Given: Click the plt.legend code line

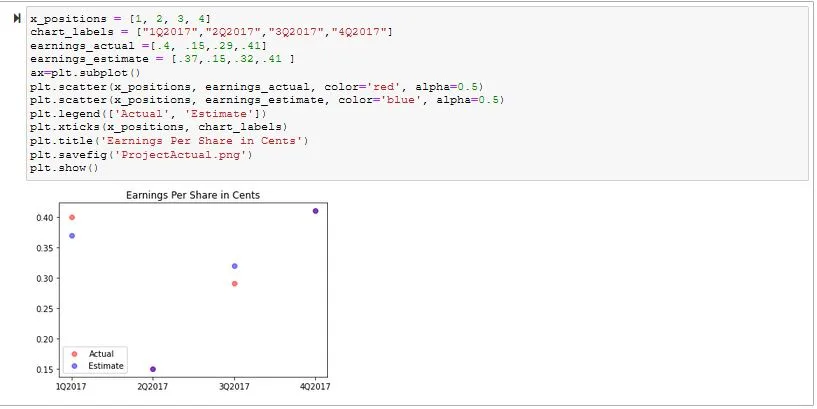Looking at the screenshot, I should tap(148, 114).
